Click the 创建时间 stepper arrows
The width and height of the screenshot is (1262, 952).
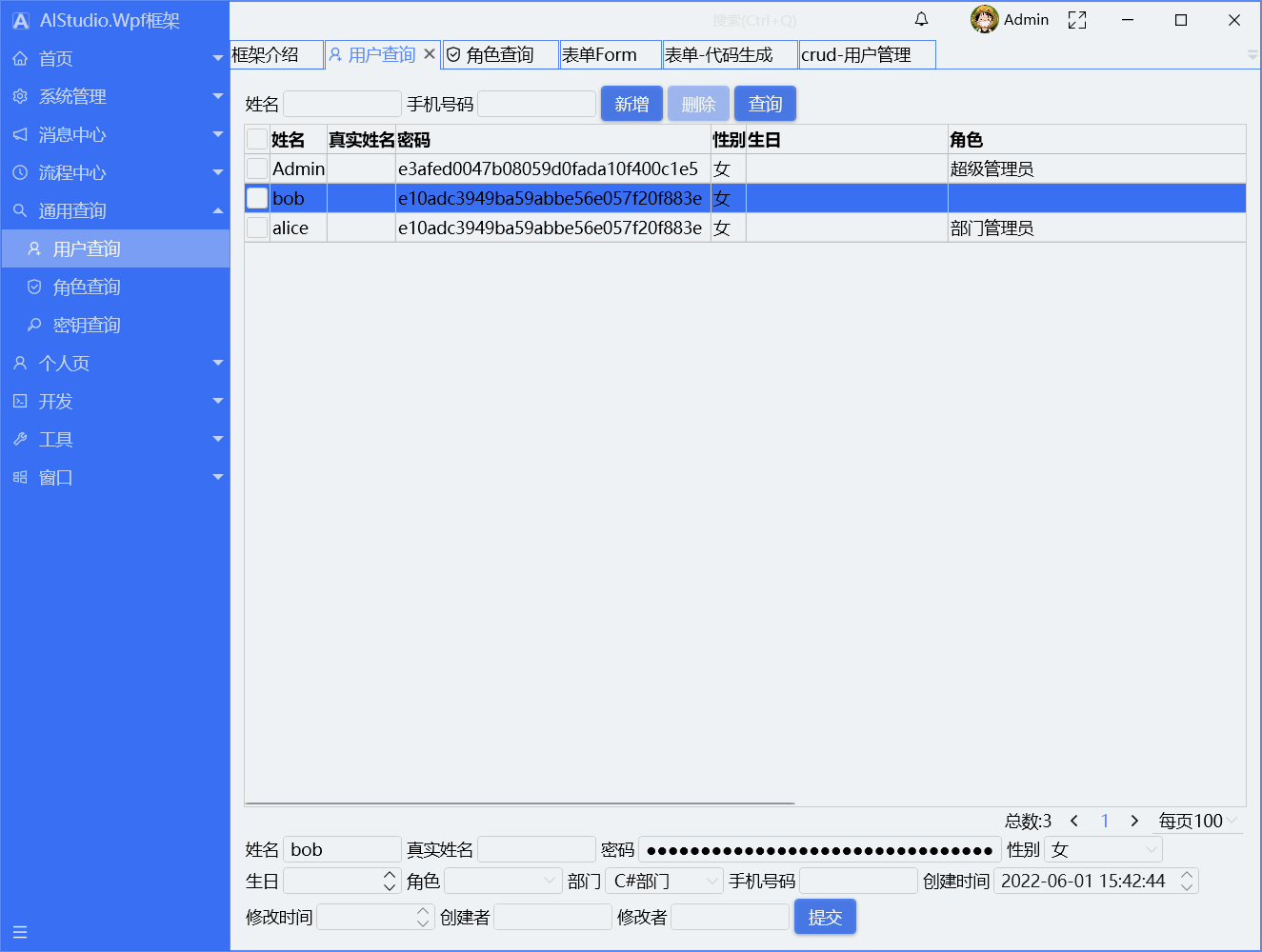click(1187, 881)
